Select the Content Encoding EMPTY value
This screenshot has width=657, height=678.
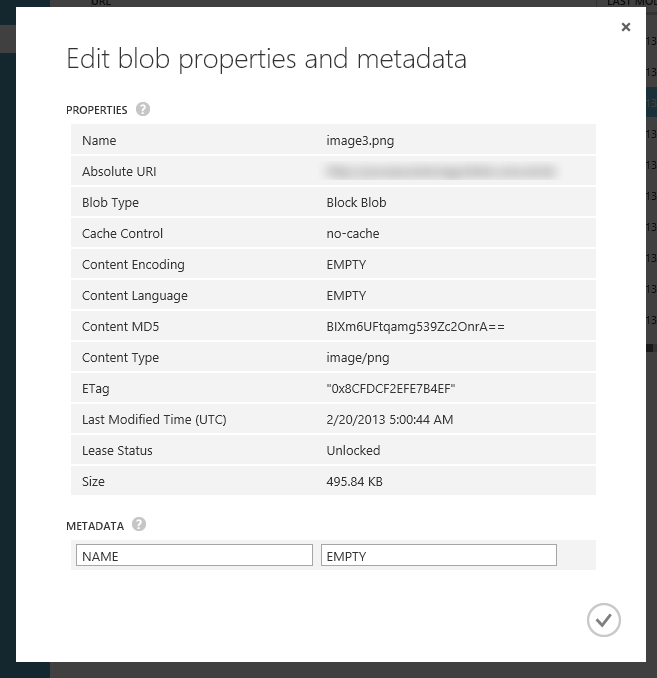tap(346, 265)
